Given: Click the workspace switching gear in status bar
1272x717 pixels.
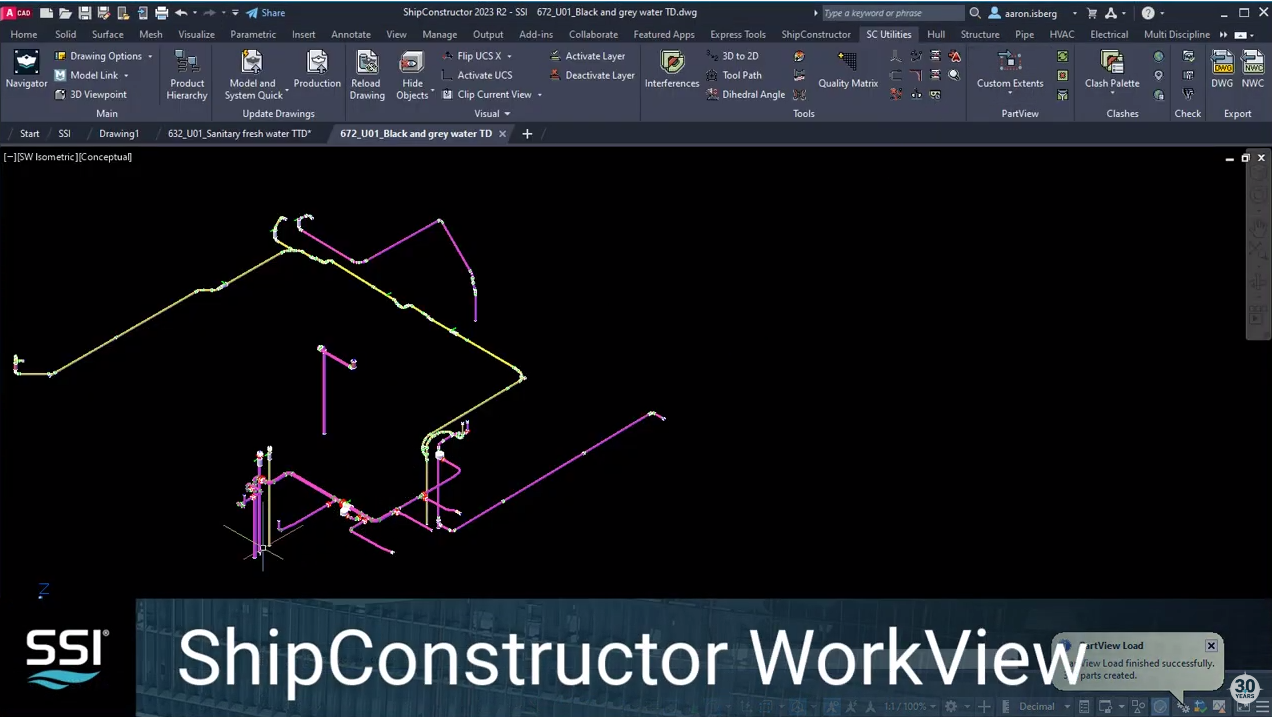Looking at the screenshot, I should [x=951, y=706].
